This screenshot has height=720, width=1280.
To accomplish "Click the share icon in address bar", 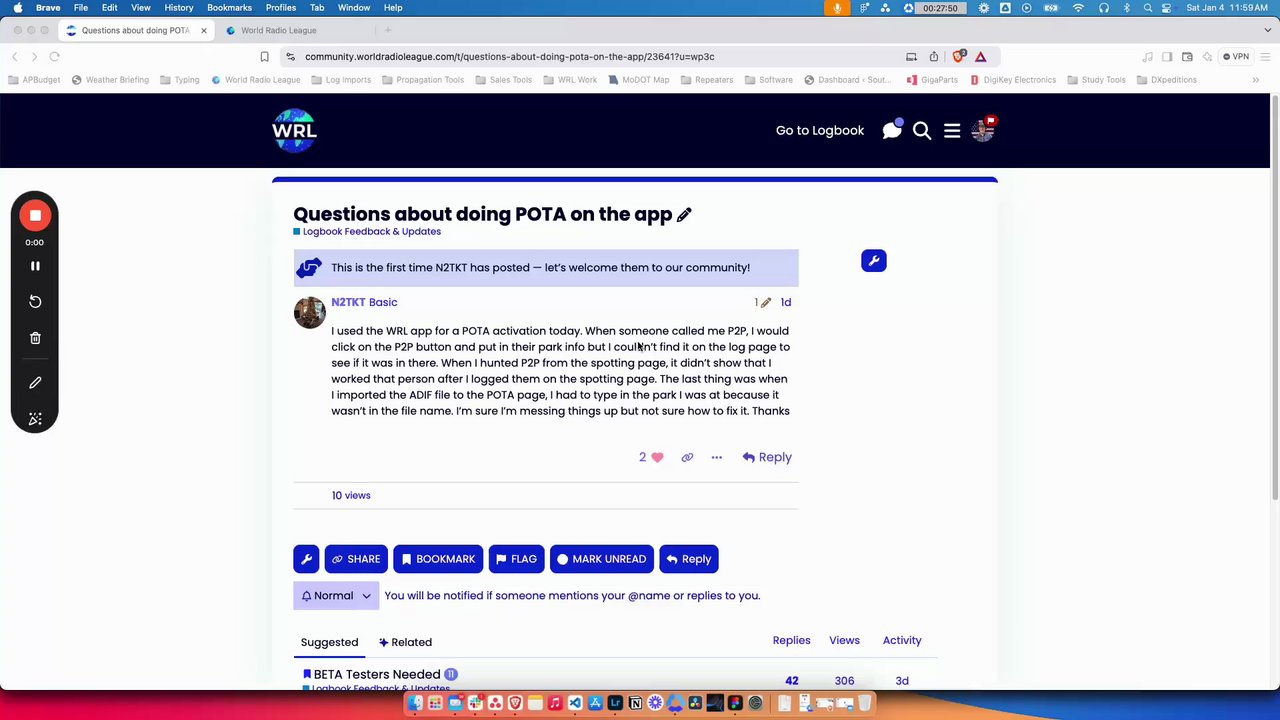I will pyautogui.click(x=934, y=56).
